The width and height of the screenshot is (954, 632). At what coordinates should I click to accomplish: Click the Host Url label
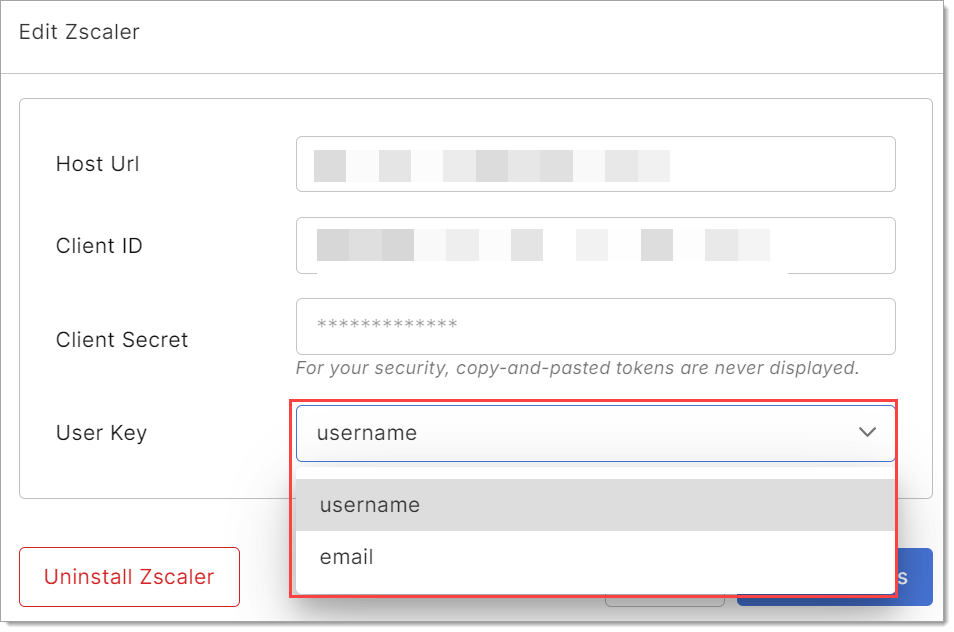(97, 164)
